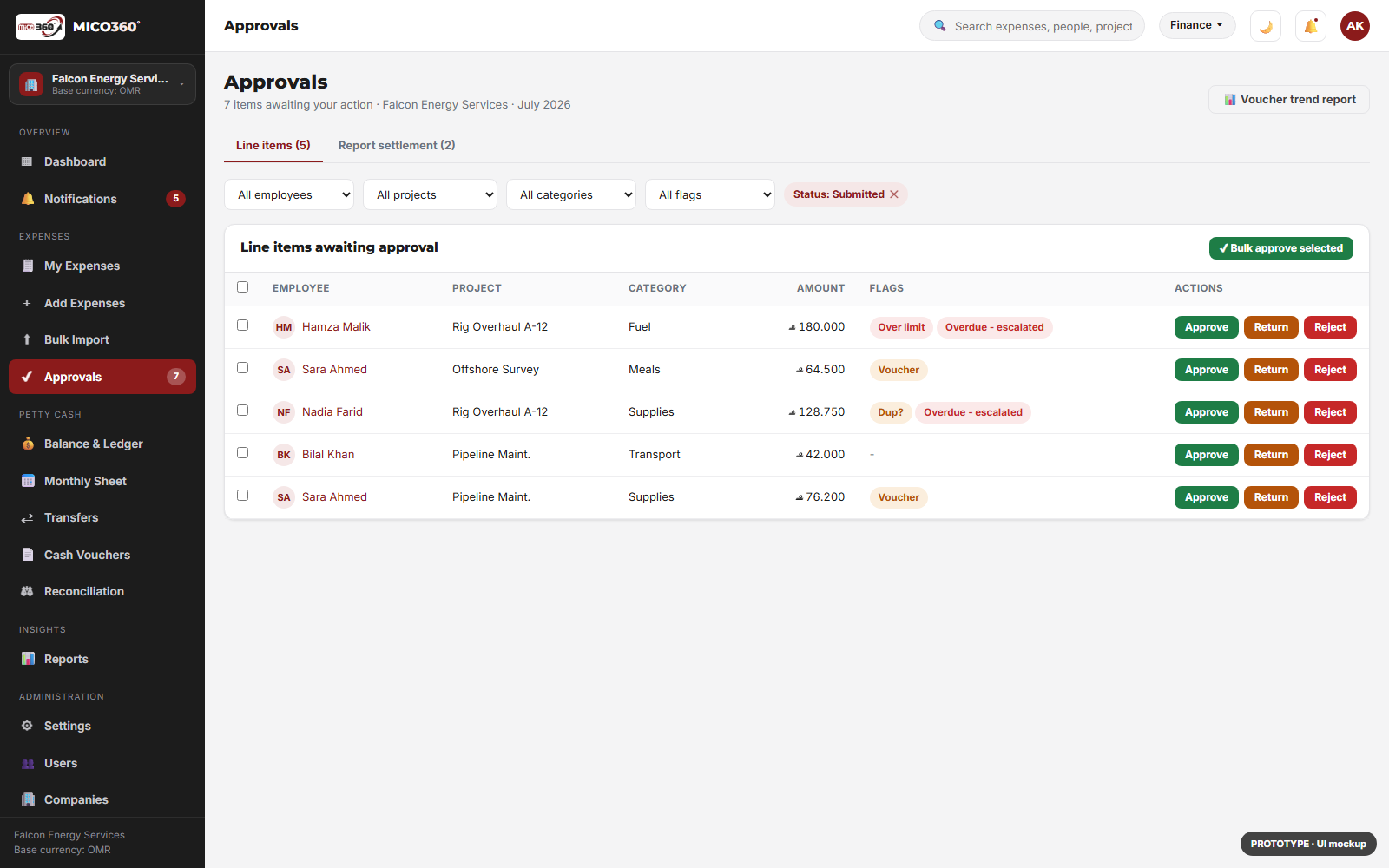Click the Add Expenses plus icon
This screenshot has width=1389, height=868.
pos(27,303)
